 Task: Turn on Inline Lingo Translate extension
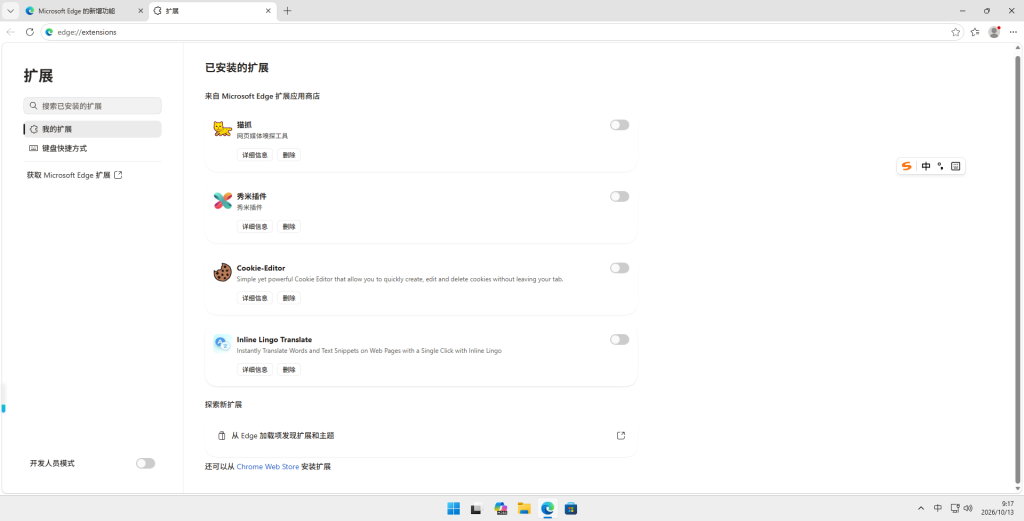click(x=619, y=339)
